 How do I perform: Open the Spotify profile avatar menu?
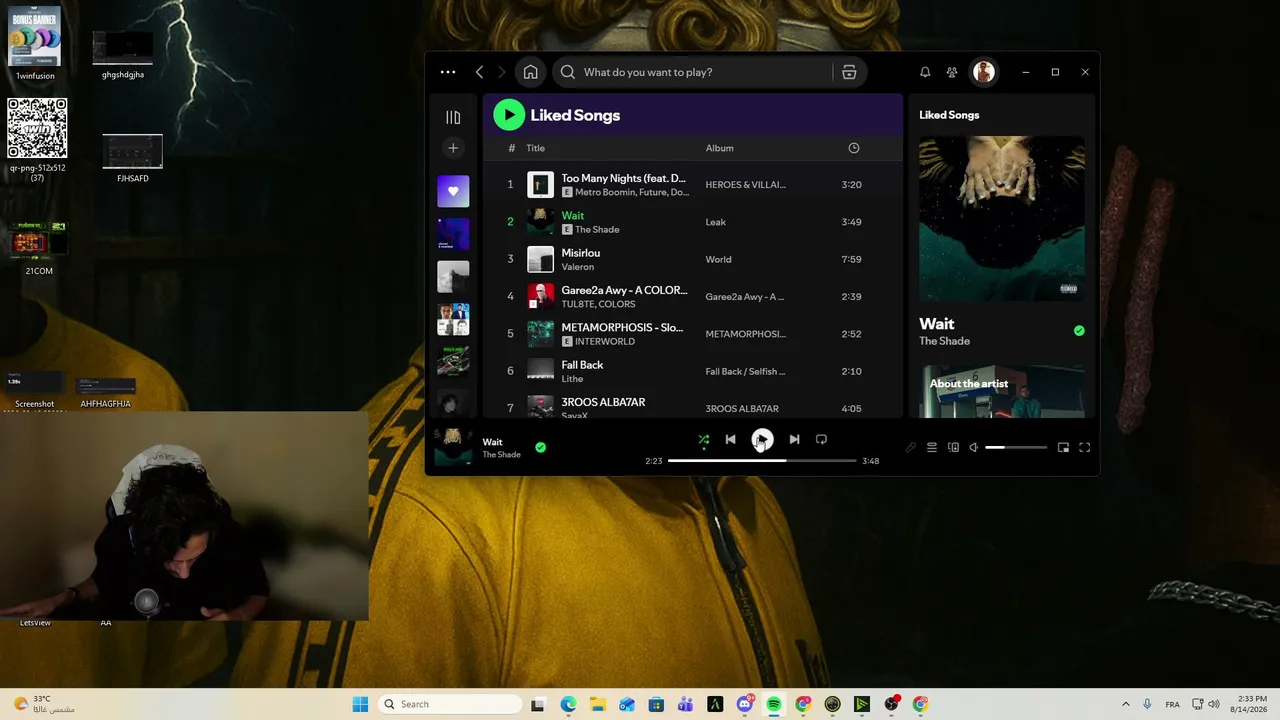[x=984, y=72]
